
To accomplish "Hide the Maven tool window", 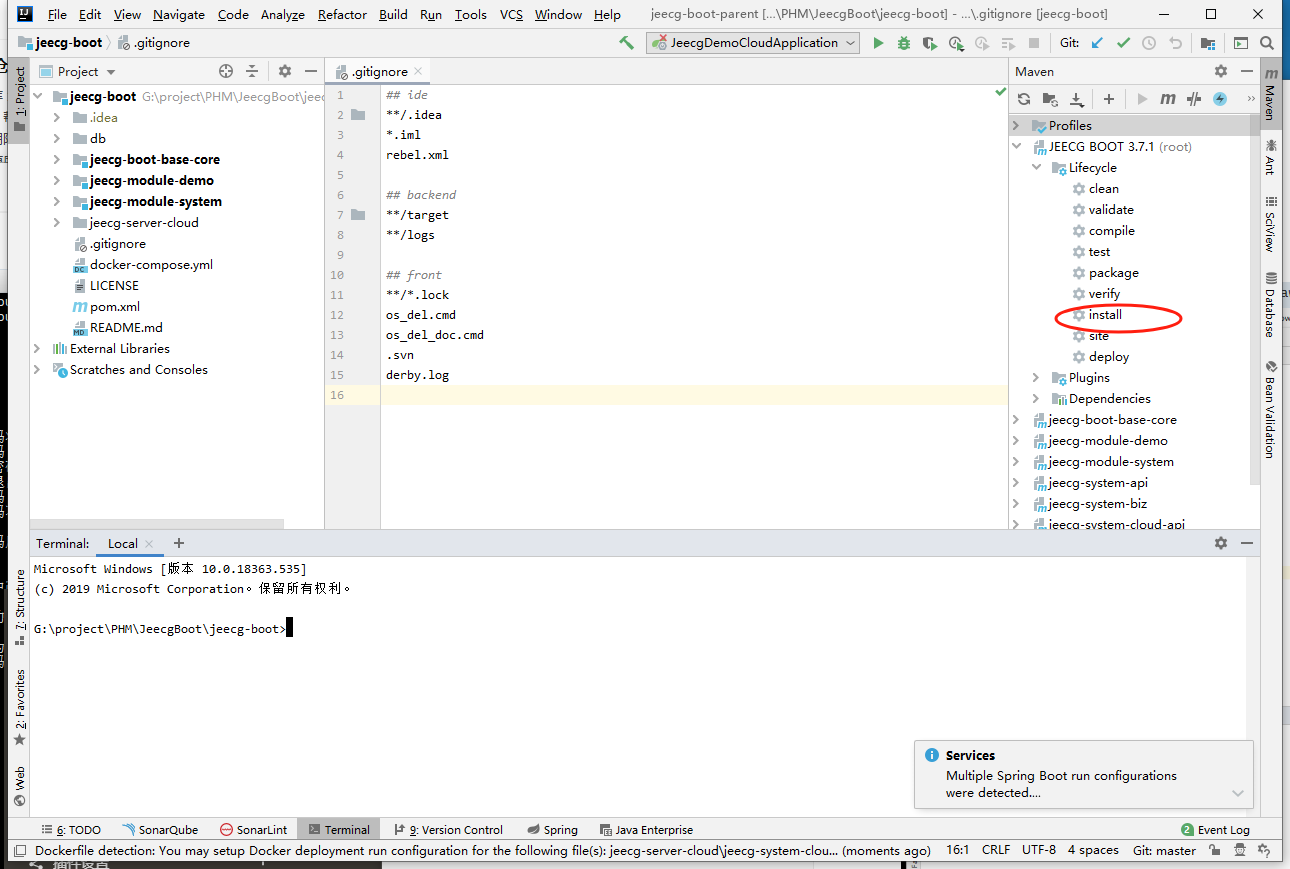I will click(1247, 71).
